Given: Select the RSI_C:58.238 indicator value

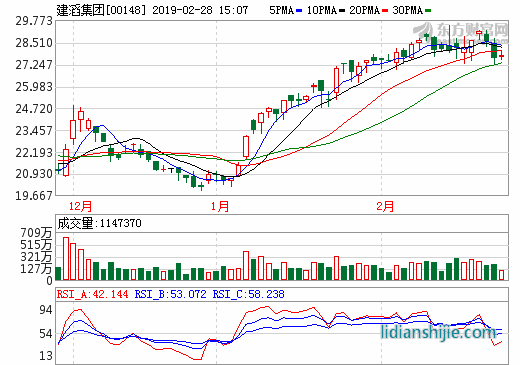Looking at the screenshot, I should tap(249, 294).
